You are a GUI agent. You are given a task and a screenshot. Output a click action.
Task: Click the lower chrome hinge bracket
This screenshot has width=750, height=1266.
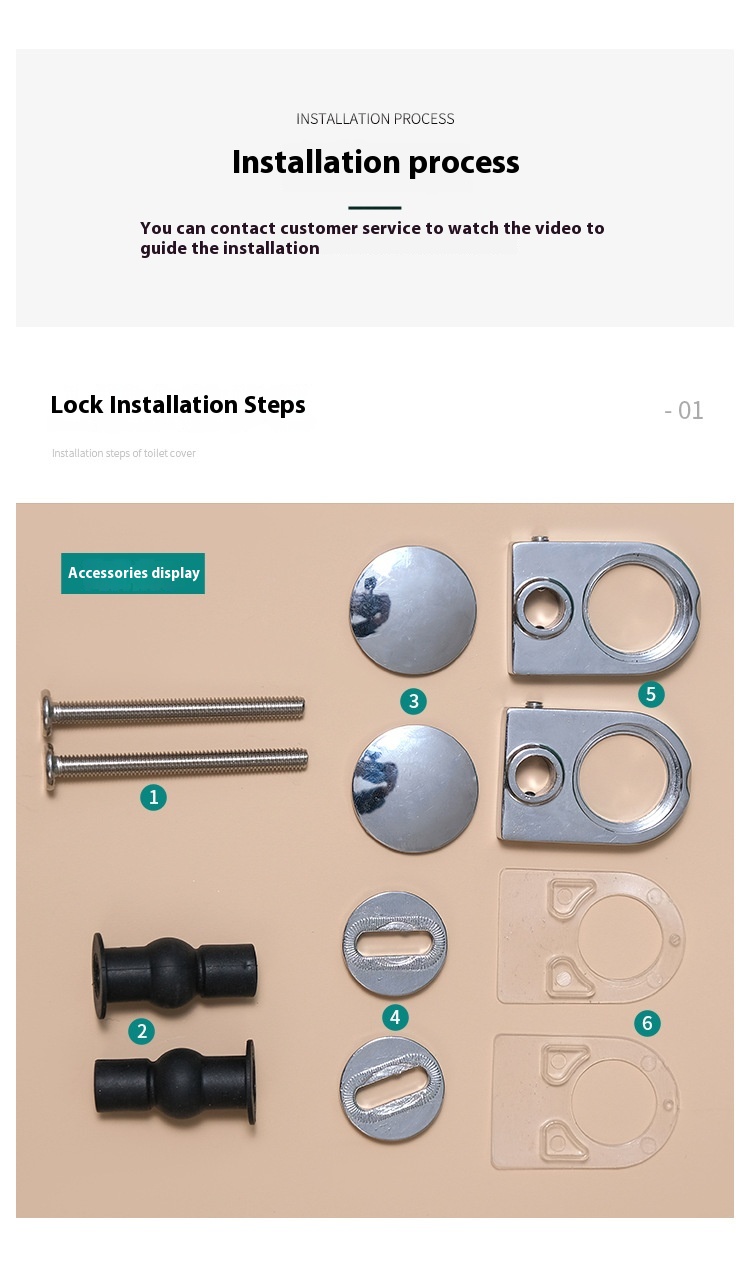point(599,775)
